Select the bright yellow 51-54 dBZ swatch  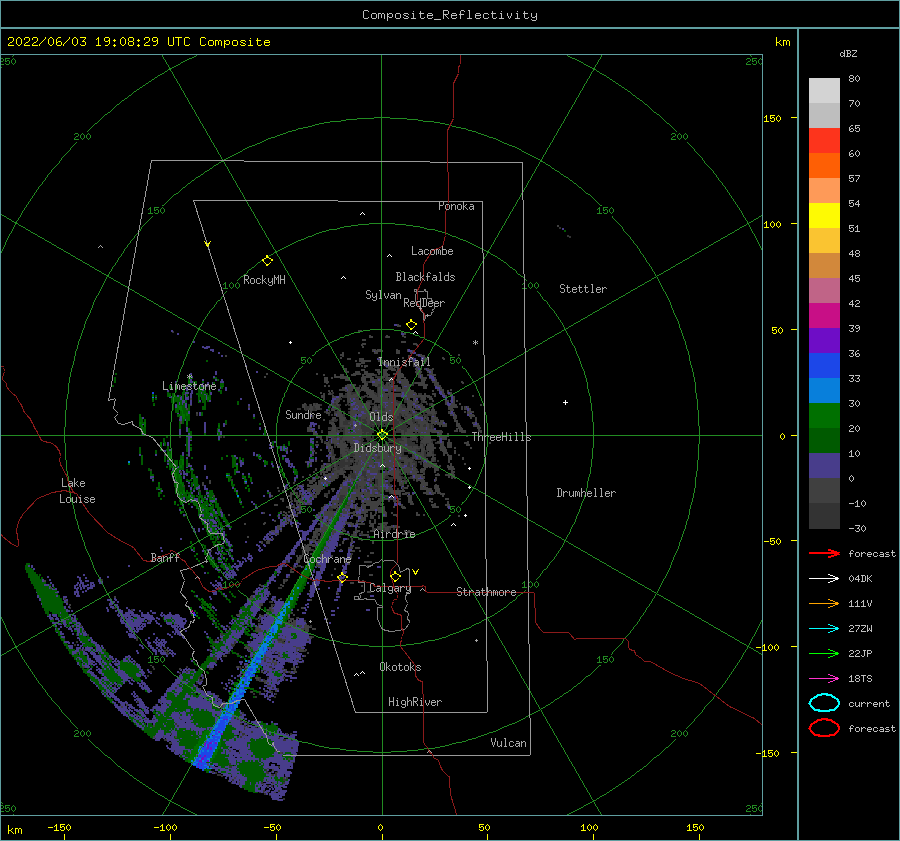824,216
